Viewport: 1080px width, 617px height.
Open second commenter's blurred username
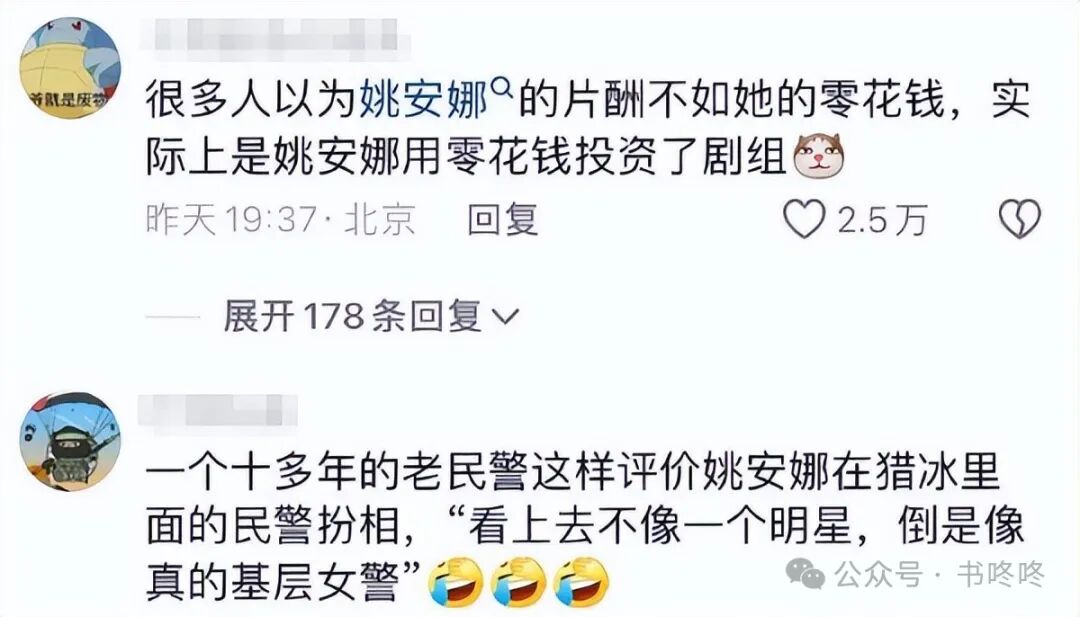click(218, 411)
